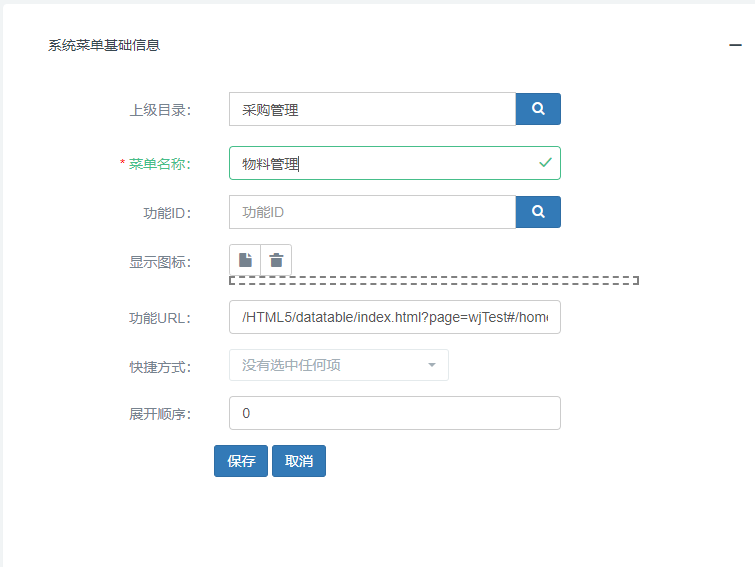The image size is (755, 567).
Task: Click the 取消 button
Action: point(299,461)
